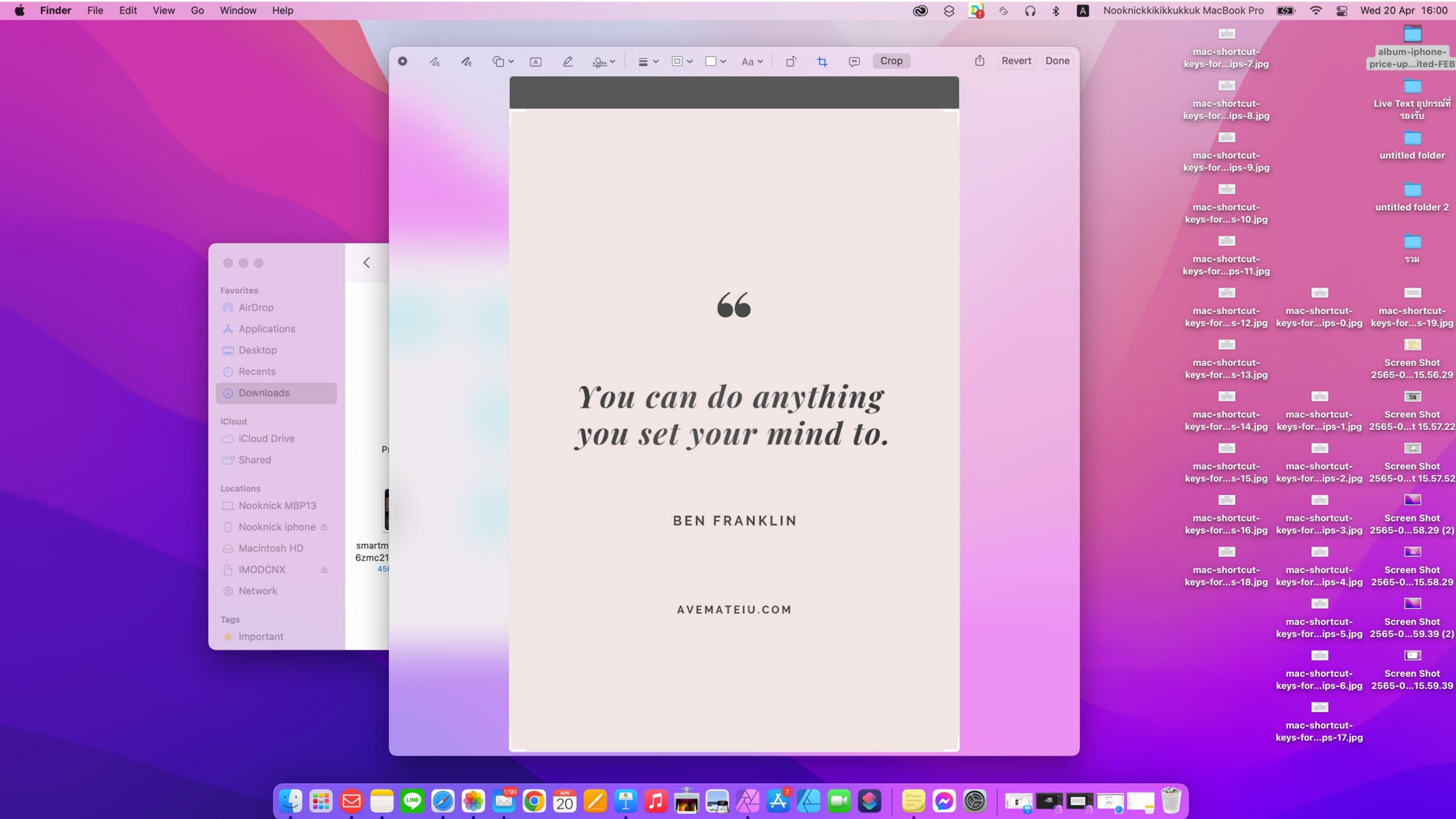
Task: Open the Window menu in menu bar
Action: point(238,10)
